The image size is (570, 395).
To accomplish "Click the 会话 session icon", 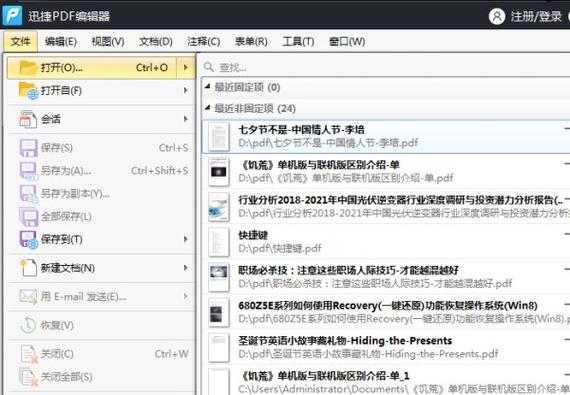I will pyautogui.click(x=28, y=119).
